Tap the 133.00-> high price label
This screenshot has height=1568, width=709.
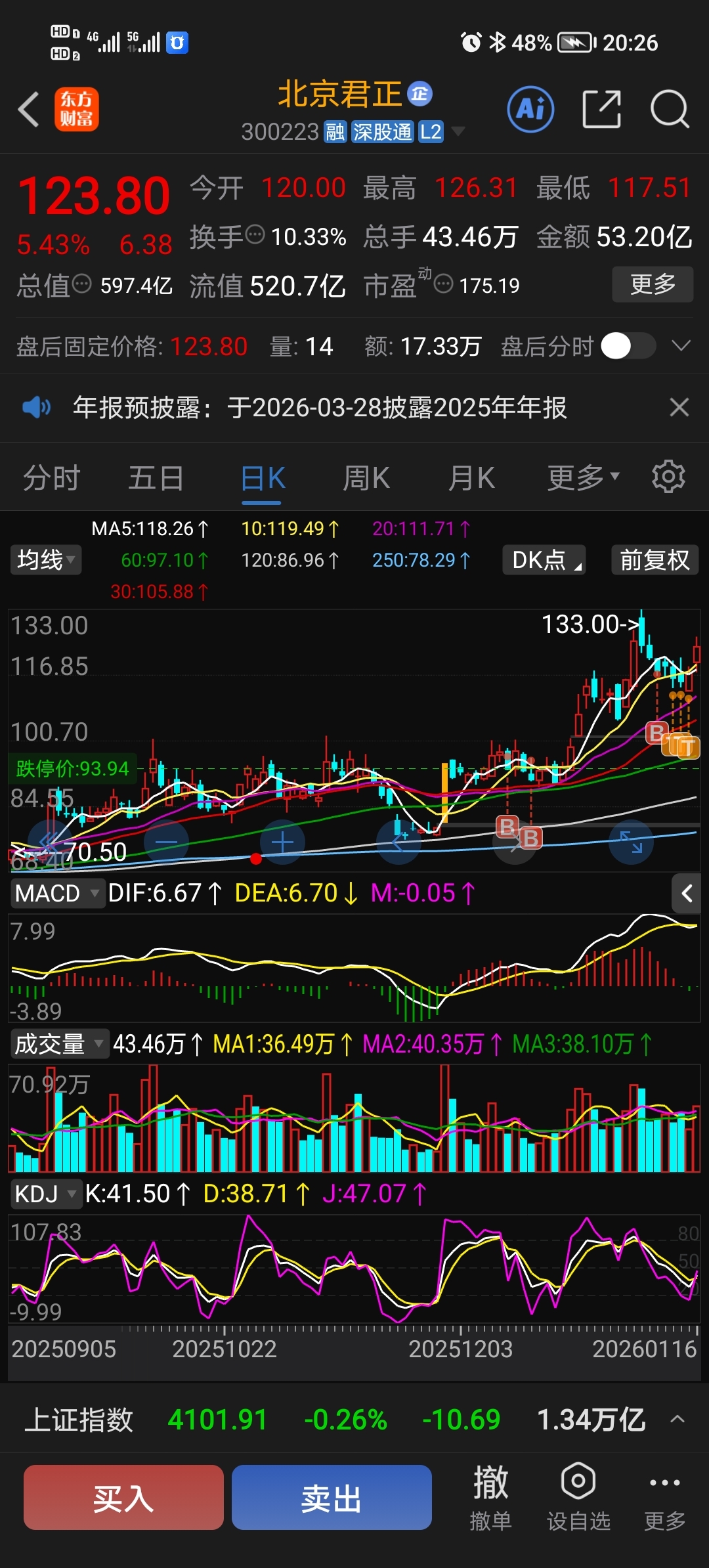coord(590,624)
